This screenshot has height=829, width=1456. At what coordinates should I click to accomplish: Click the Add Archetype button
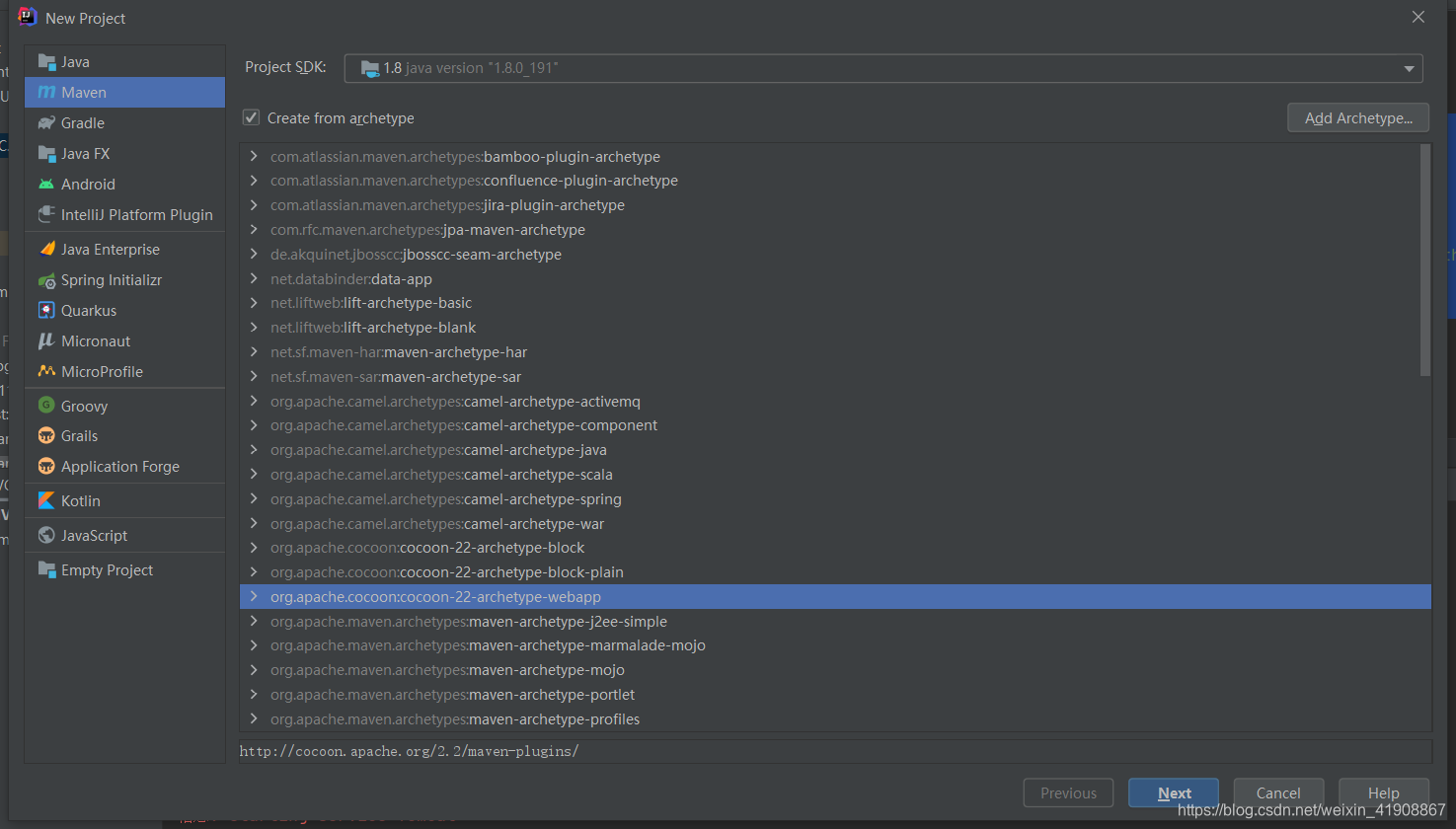coord(1358,117)
